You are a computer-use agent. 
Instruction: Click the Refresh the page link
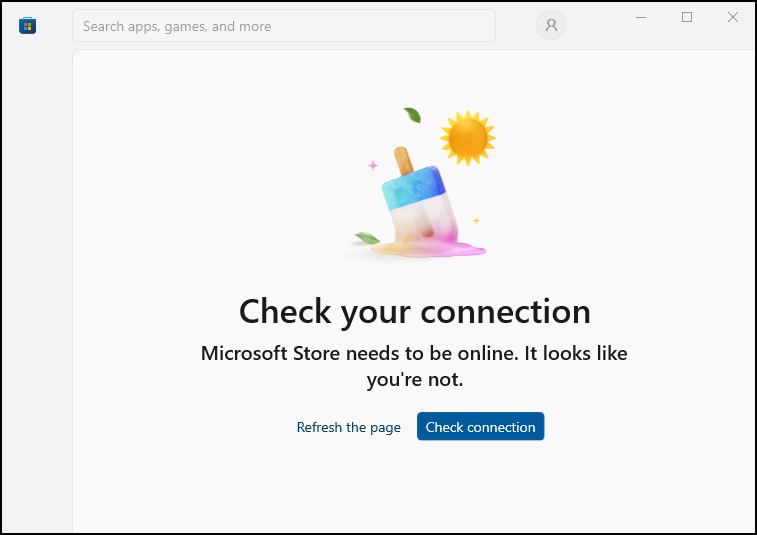349,427
